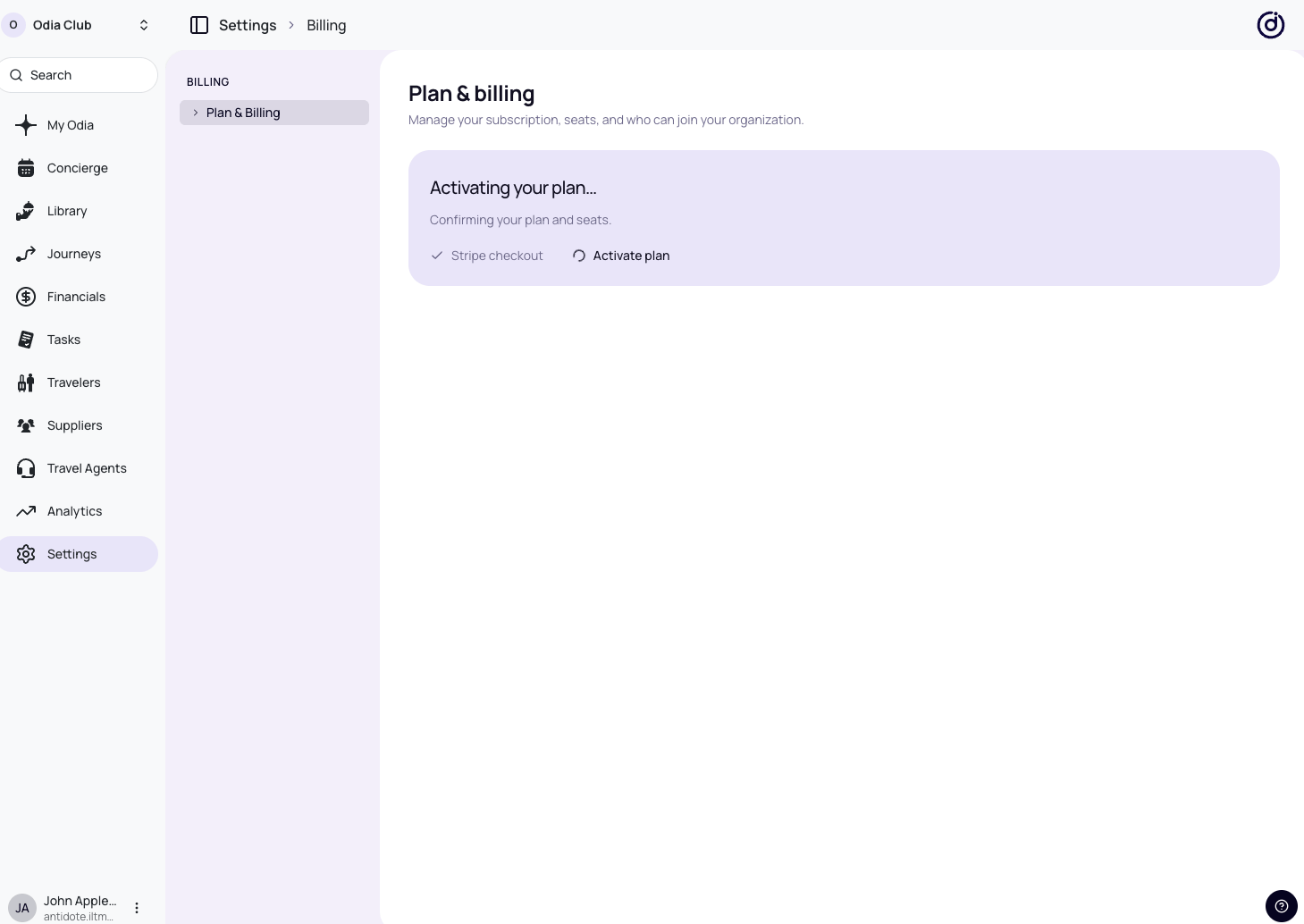This screenshot has width=1304, height=924.
Task: Click the Stripe checkout step label
Action: click(x=497, y=256)
